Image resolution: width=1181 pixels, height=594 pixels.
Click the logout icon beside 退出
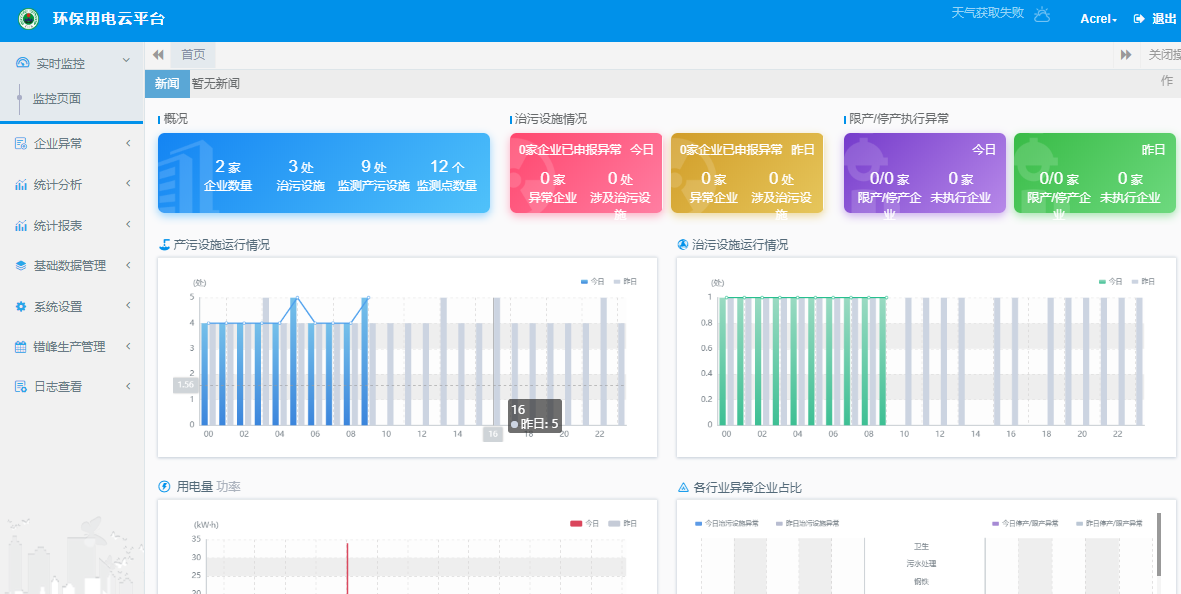[1139, 19]
